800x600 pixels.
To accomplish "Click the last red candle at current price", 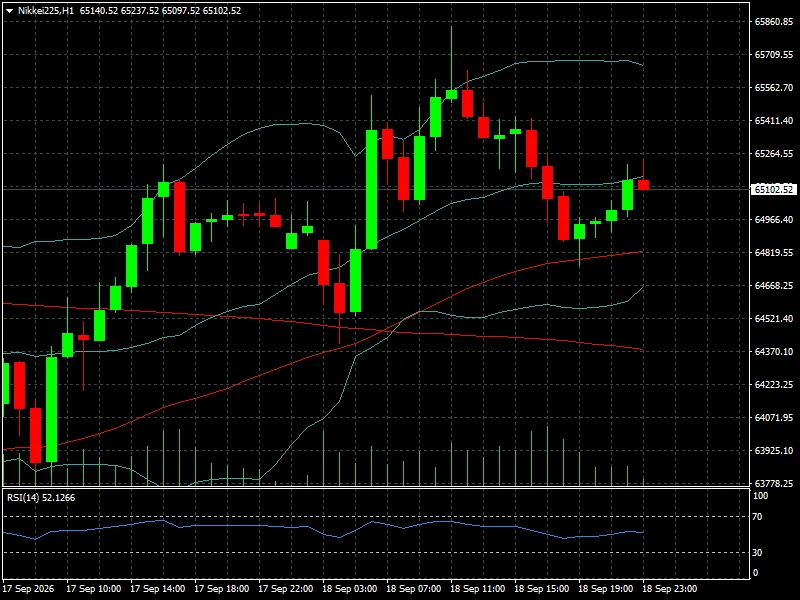I will 643,185.
